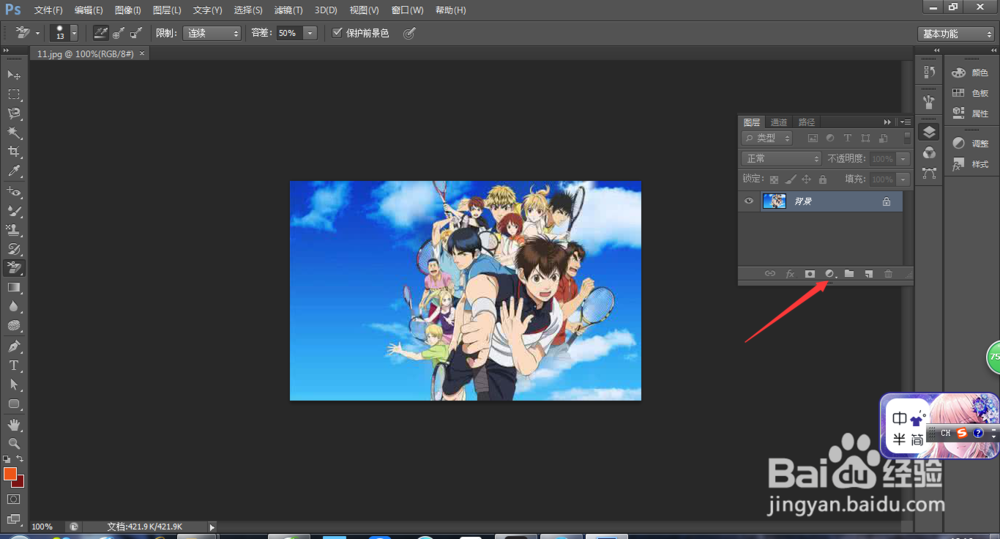Image resolution: width=1000 pixels, height=539 pixels.
Task: Switch to 通道 tab
Action: [779, 122]
